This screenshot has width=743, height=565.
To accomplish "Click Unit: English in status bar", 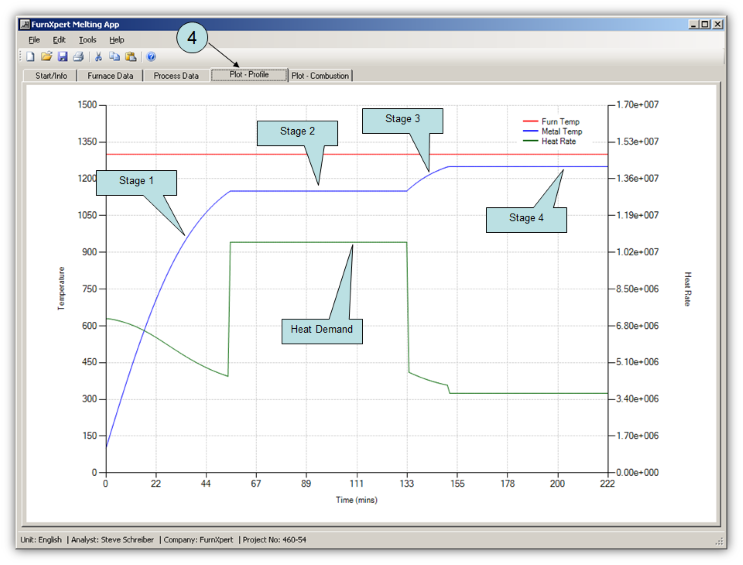I will 41,539.
